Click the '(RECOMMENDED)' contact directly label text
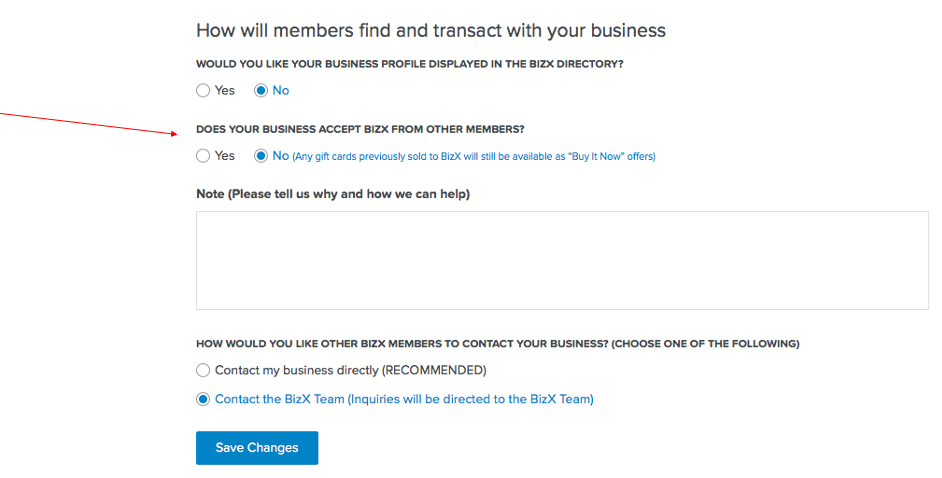 [434, 370]
